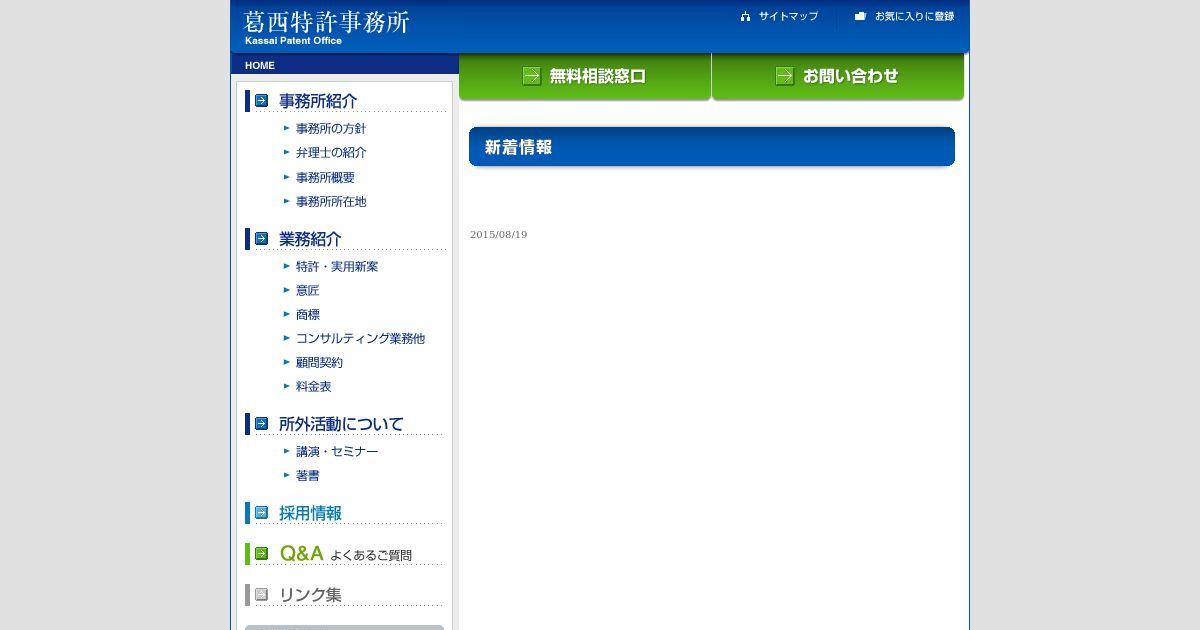This screenshot has width=1200, height=630.
Task: Click the date text 2015/08/19
Action: tap(498, 234)
